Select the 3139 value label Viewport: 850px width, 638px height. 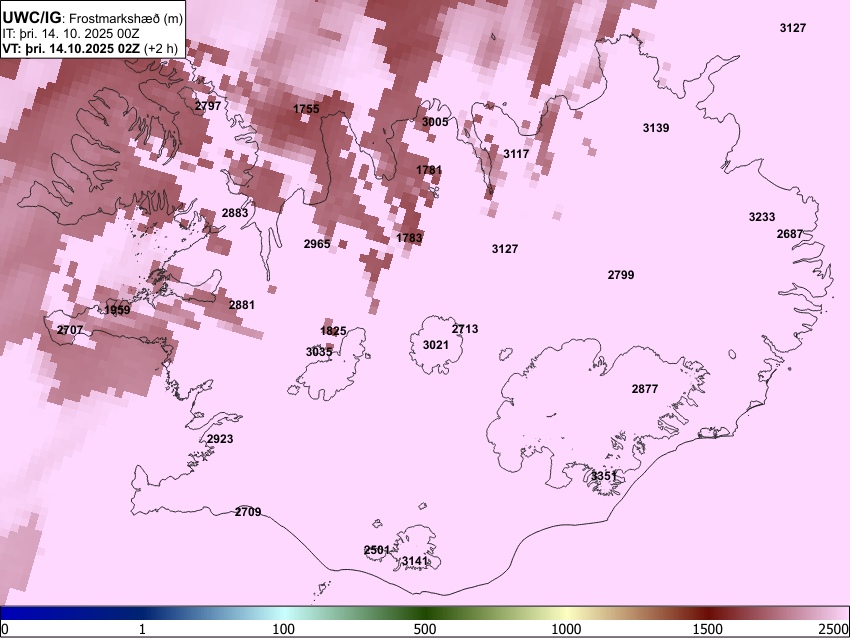(x=656, y=128)
